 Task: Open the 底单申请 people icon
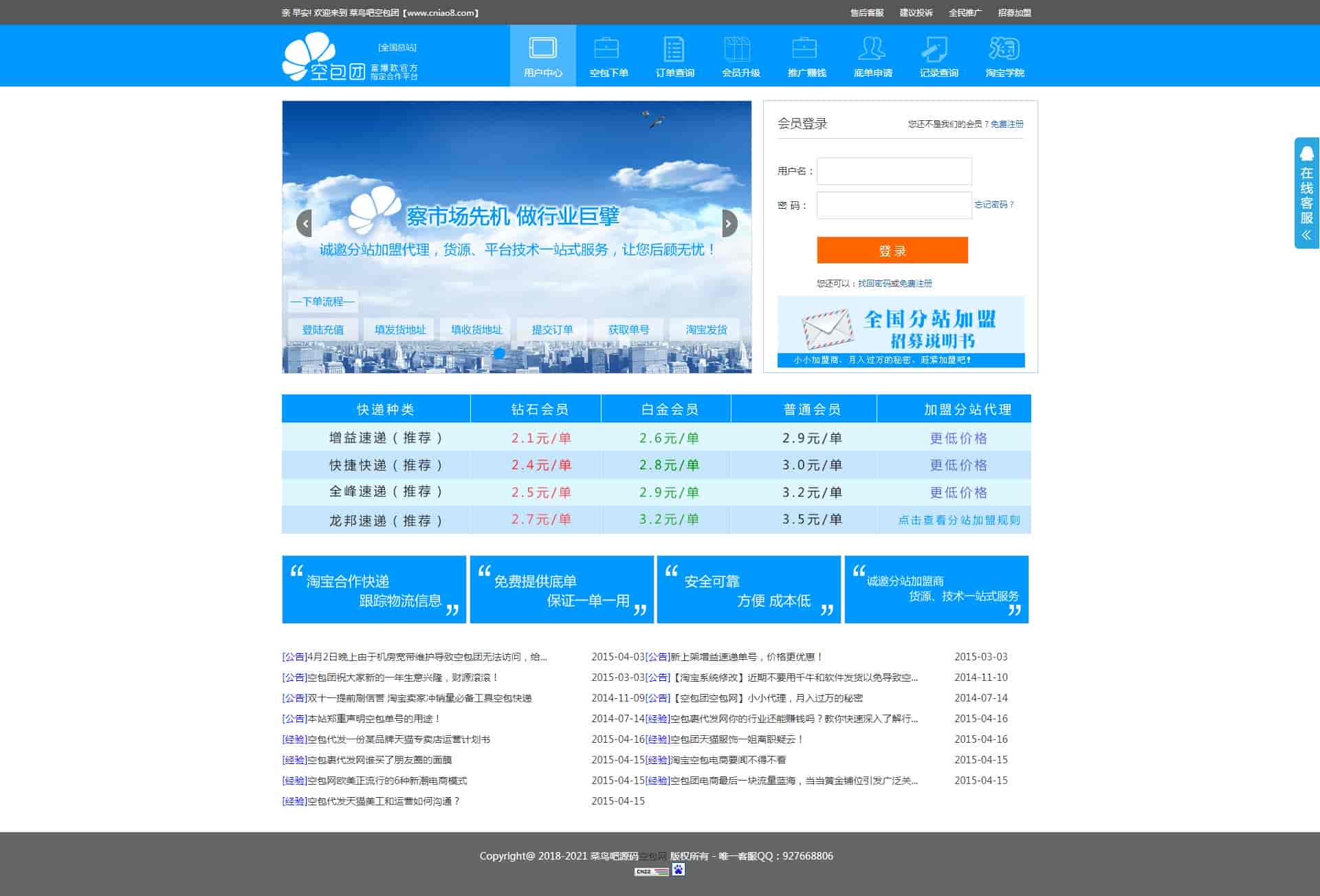click(x=872, y=48)
